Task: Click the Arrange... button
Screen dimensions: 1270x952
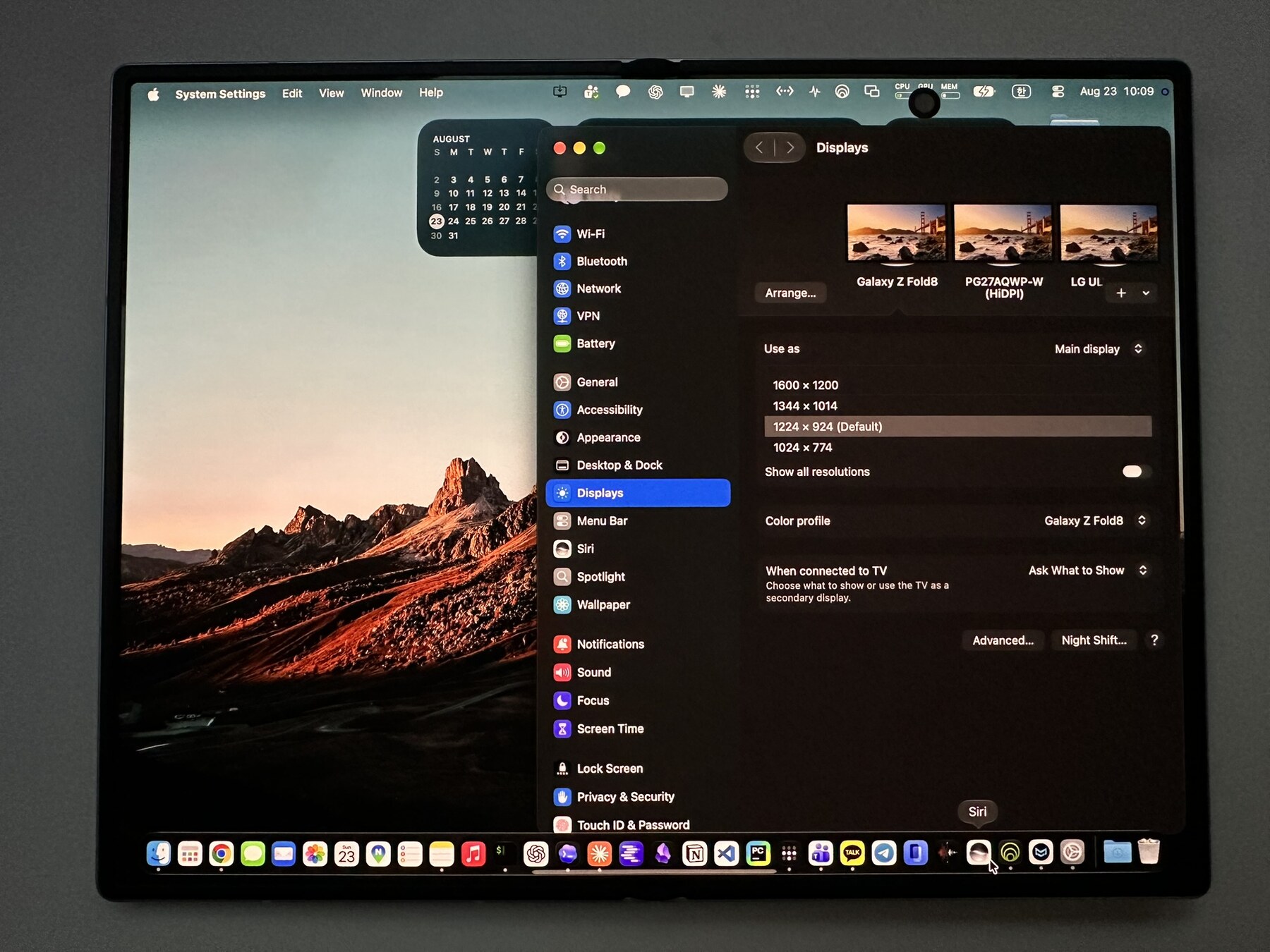Action: [790, 293]
